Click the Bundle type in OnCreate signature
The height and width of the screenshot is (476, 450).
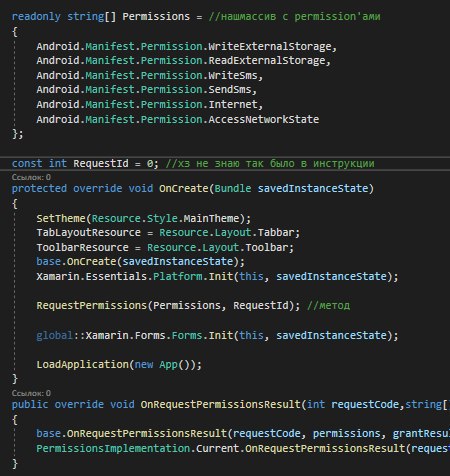(233, 188)
